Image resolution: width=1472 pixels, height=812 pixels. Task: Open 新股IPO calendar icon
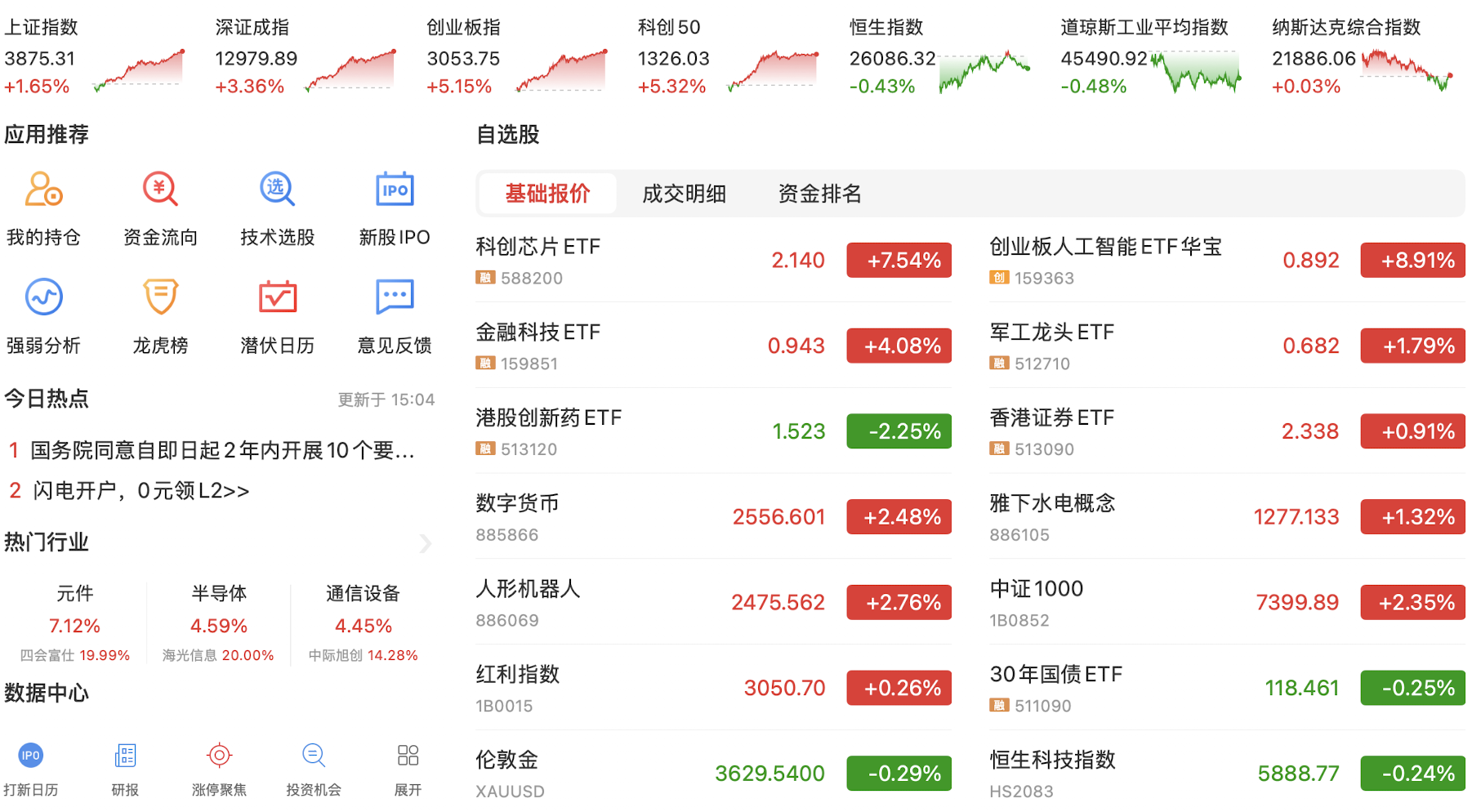click(x=395, y=190)
